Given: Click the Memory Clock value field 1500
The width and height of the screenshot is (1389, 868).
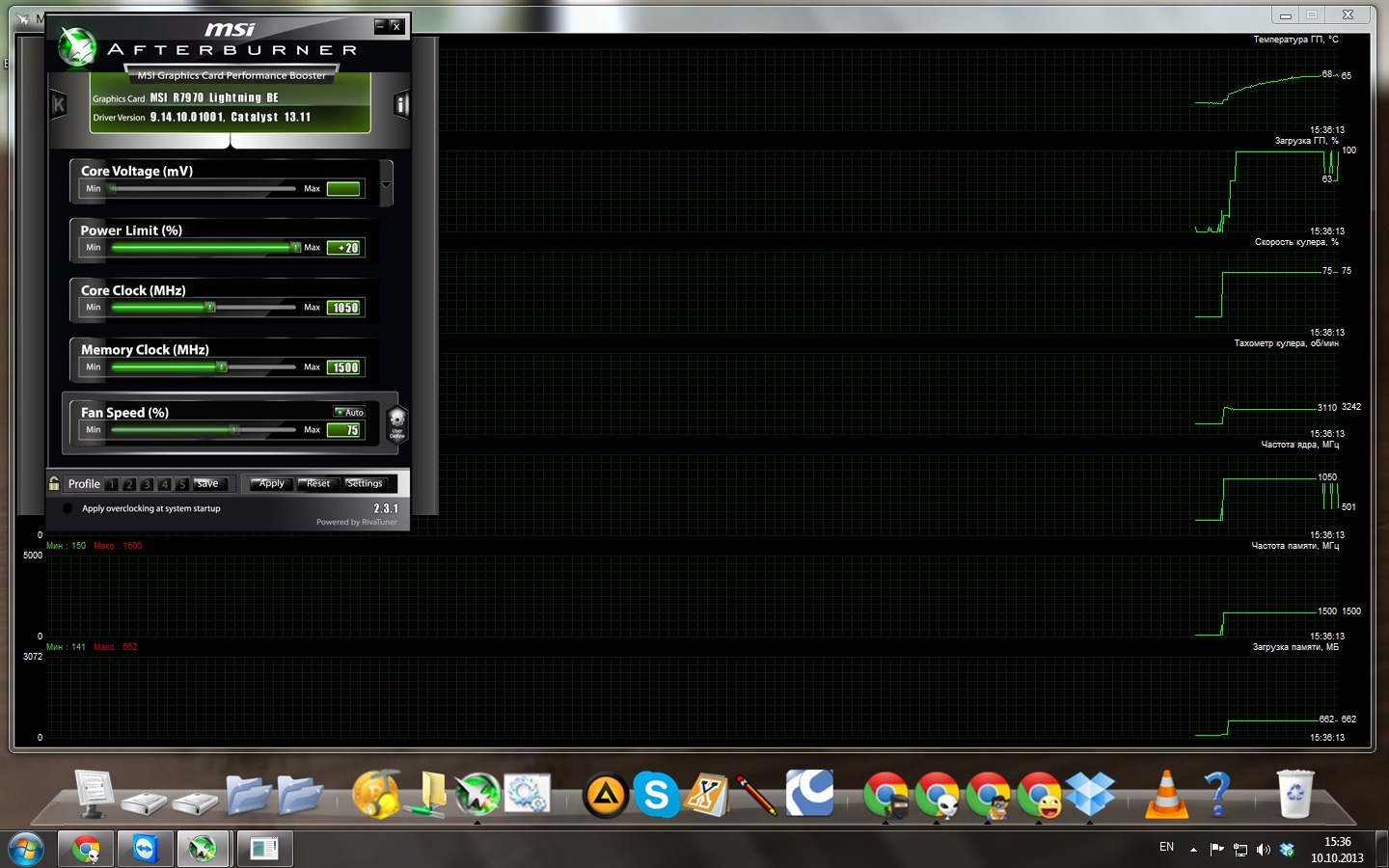Looking at the screenshot, I should 344,367.
